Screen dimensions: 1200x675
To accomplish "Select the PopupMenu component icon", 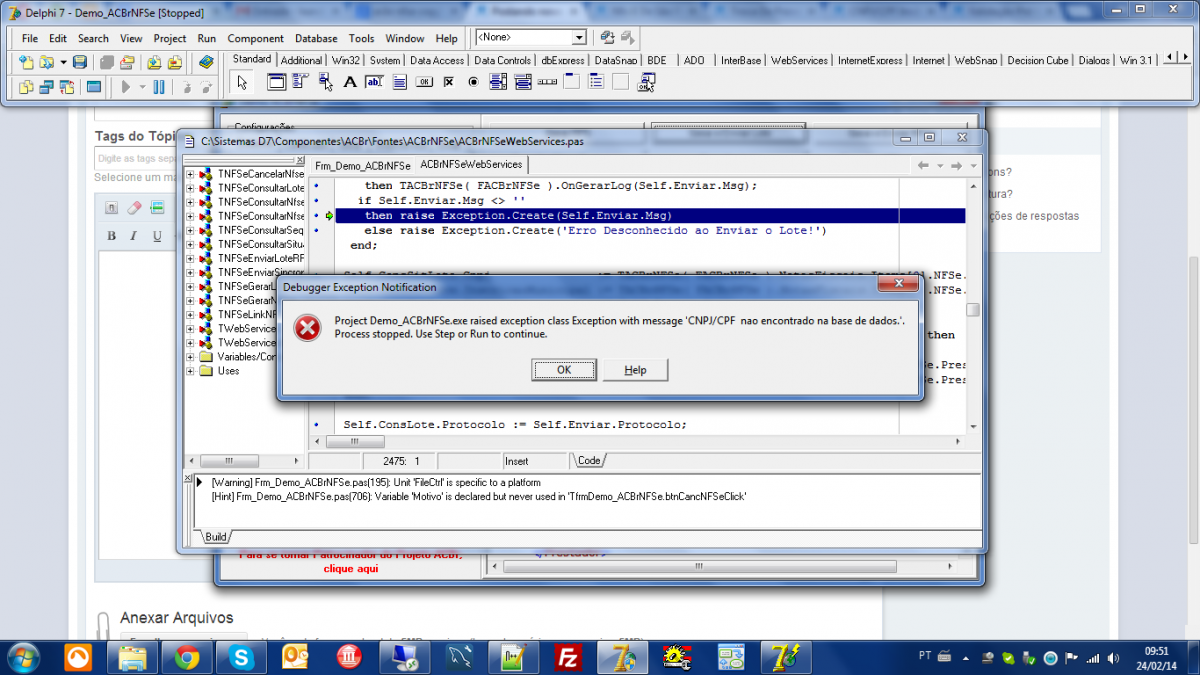I will tap(326, 82).
